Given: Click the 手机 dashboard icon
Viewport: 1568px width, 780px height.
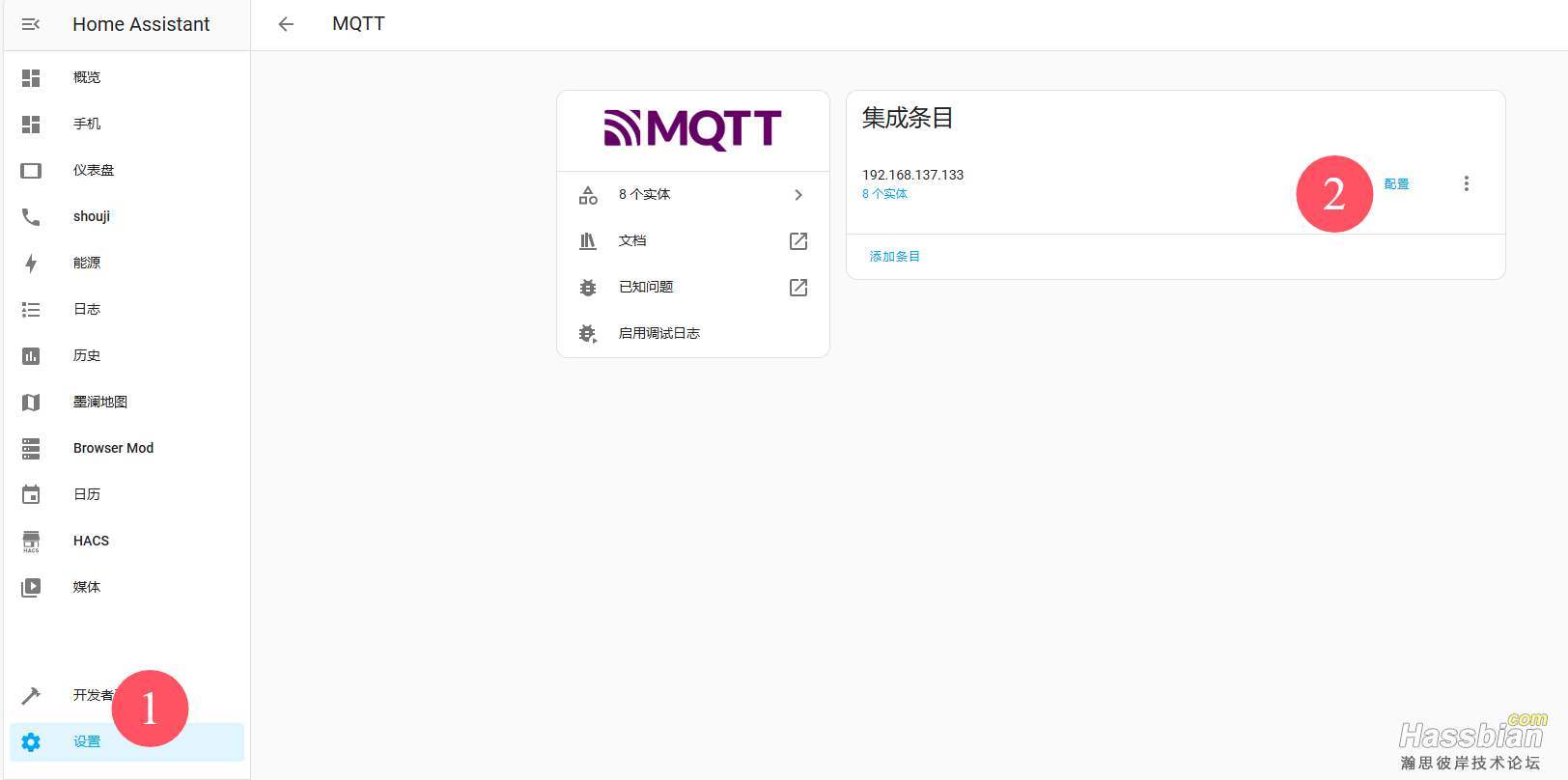Looking at the screenshot, I should [31, 125].
